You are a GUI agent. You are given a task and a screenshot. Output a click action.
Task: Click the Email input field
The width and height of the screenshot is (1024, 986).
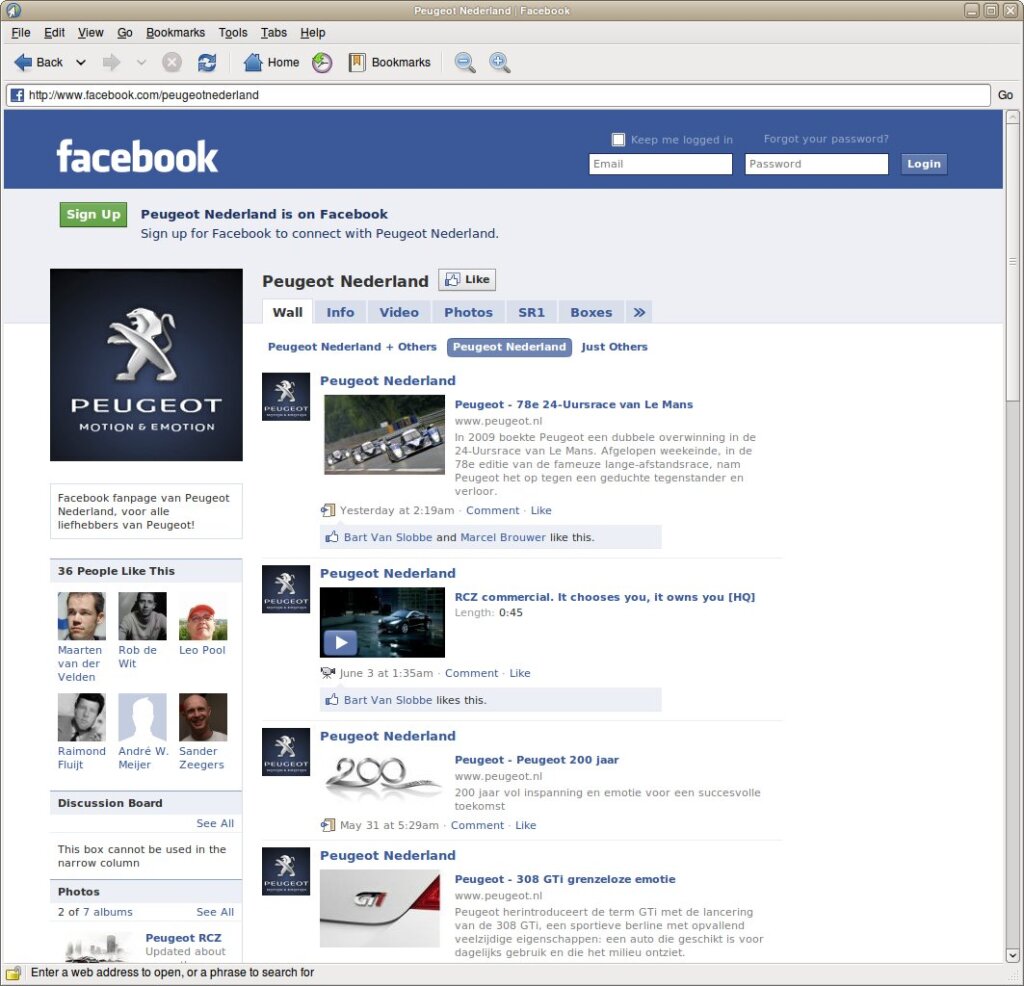[x=660, y=164]
